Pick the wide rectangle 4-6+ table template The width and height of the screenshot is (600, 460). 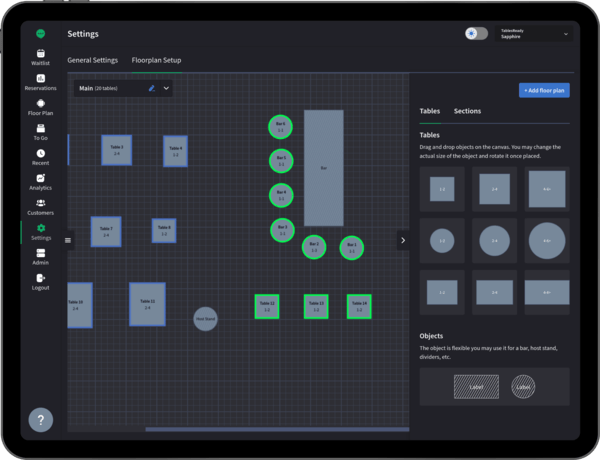pos(547,292)
